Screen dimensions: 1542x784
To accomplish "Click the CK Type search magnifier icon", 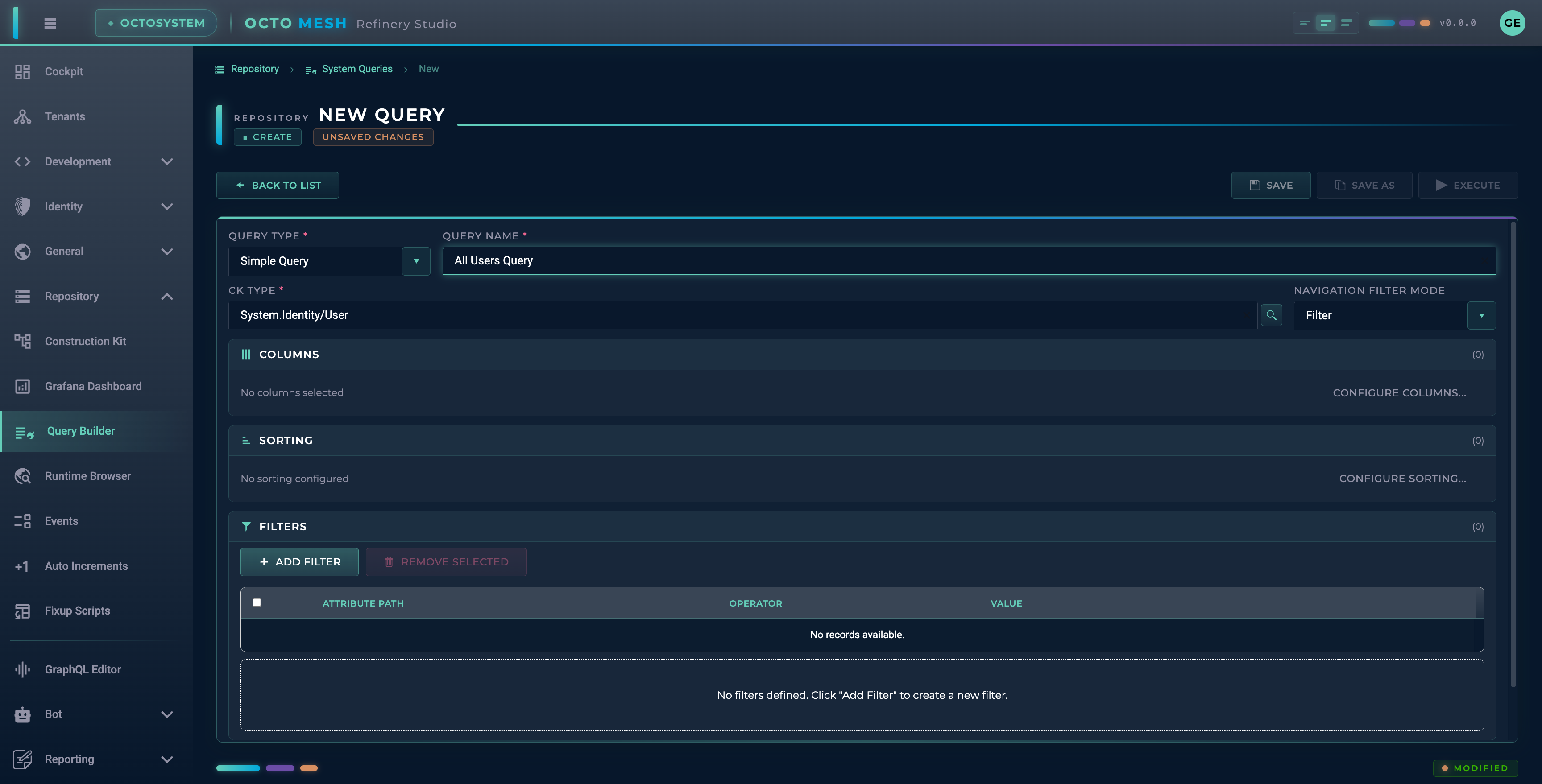I will [1271, 315].
